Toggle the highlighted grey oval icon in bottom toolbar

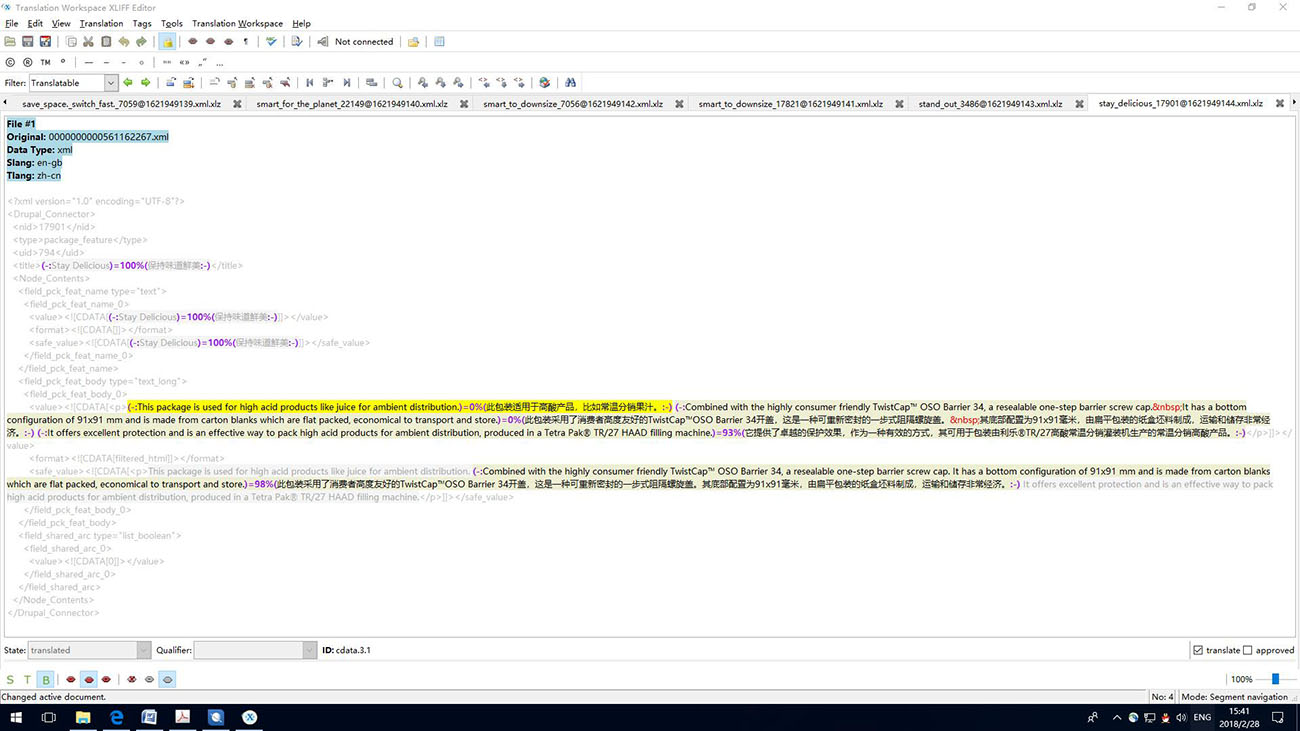point(167,680)
